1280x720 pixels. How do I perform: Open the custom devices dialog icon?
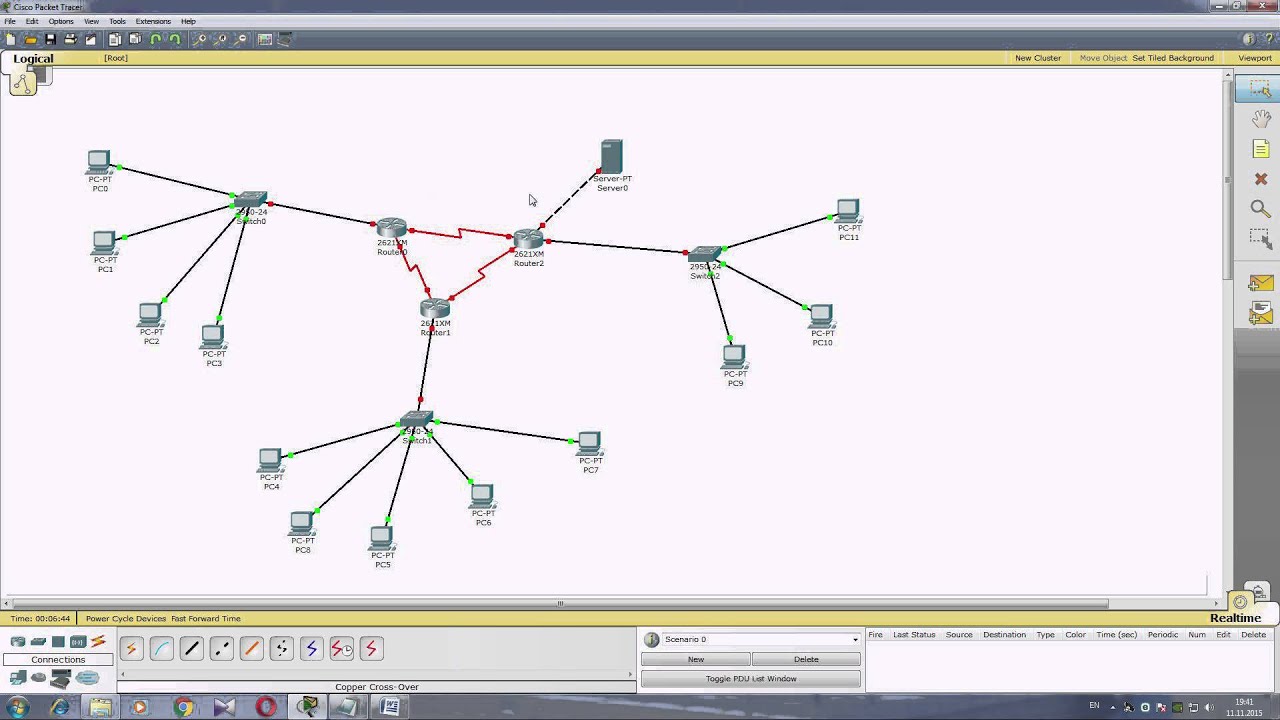285,39
